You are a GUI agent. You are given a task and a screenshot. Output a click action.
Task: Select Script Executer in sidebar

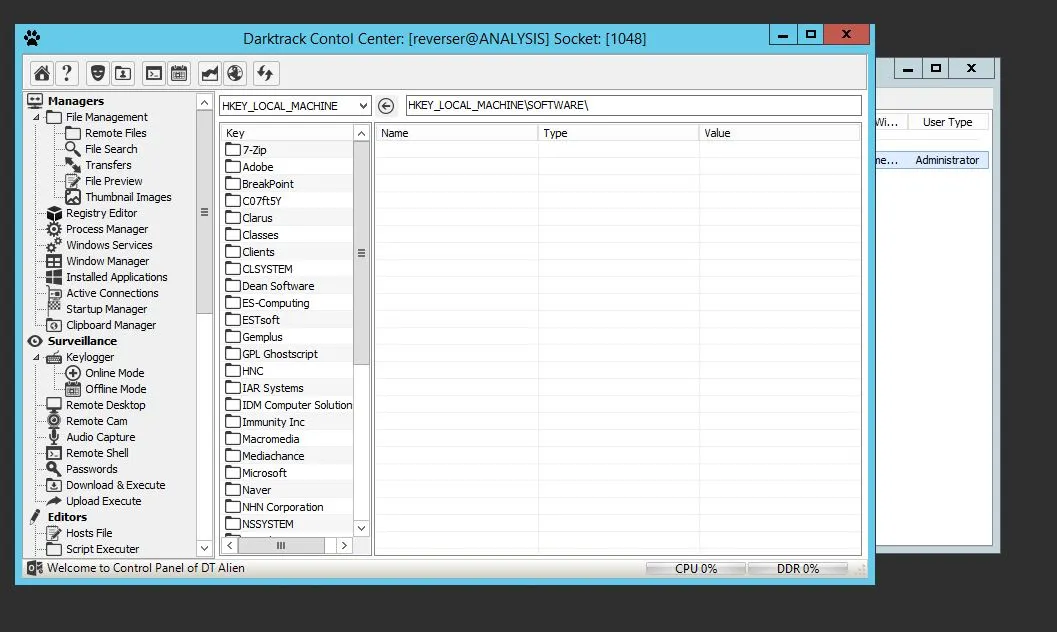[102, 549]
